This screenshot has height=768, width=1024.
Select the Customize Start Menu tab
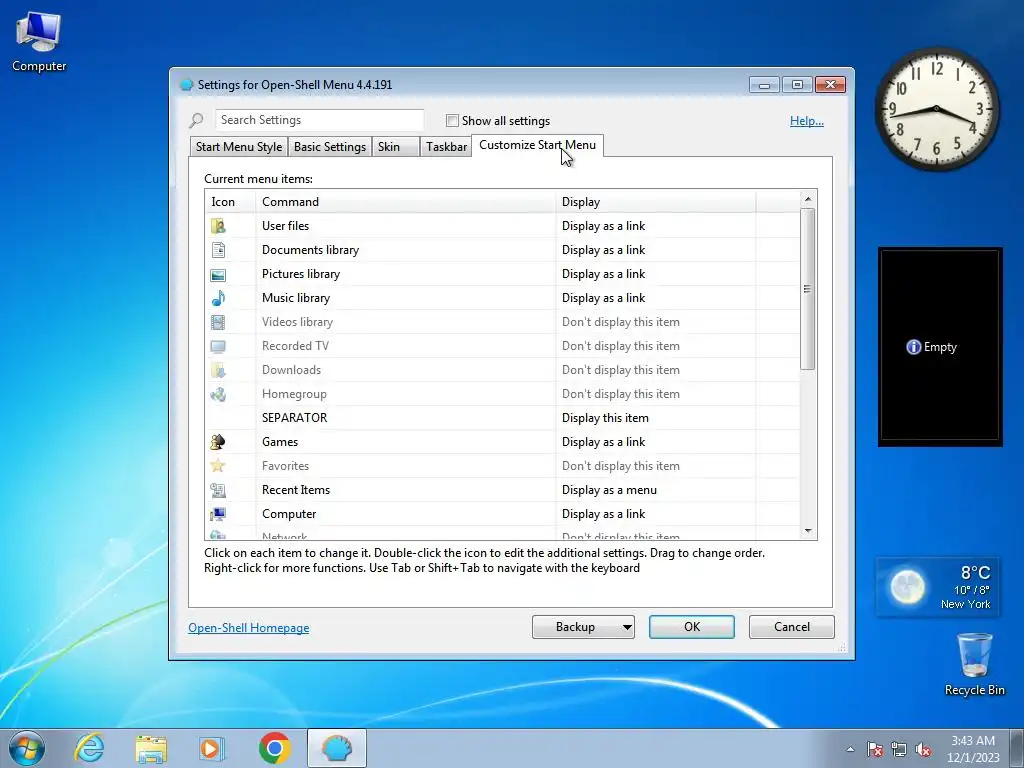537,145
